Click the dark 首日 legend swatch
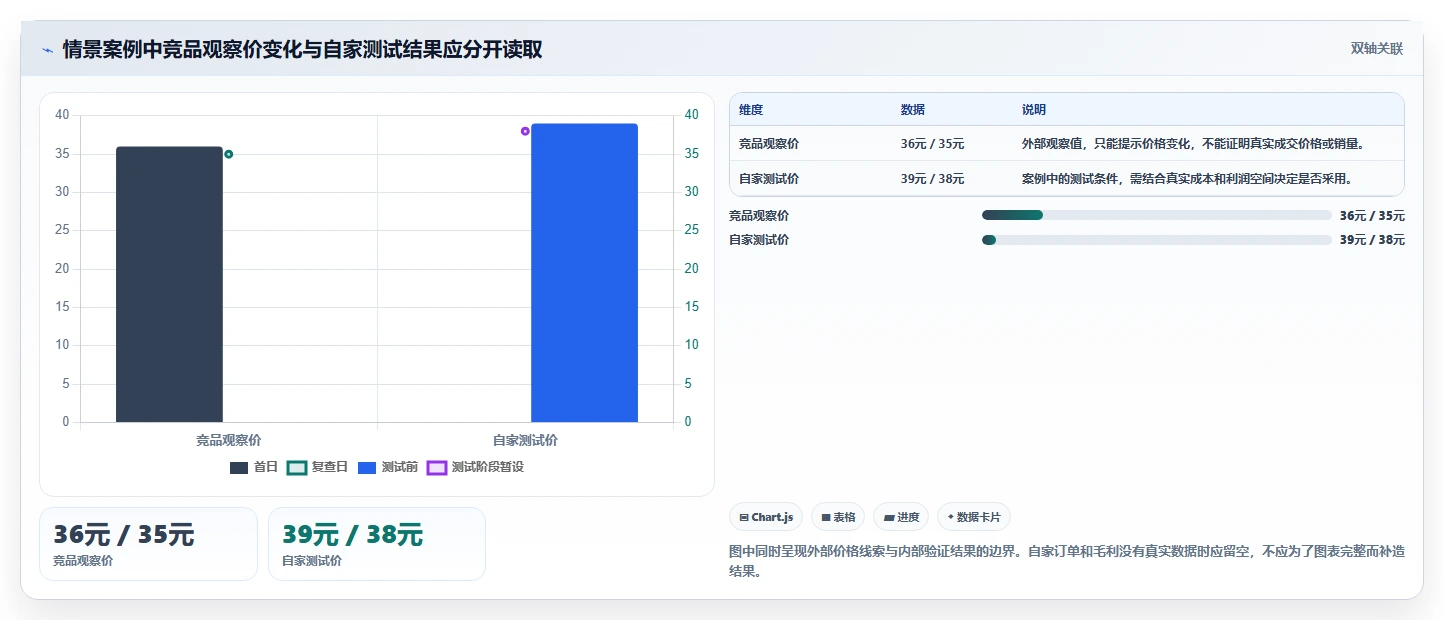 click(x=239, y=467)
